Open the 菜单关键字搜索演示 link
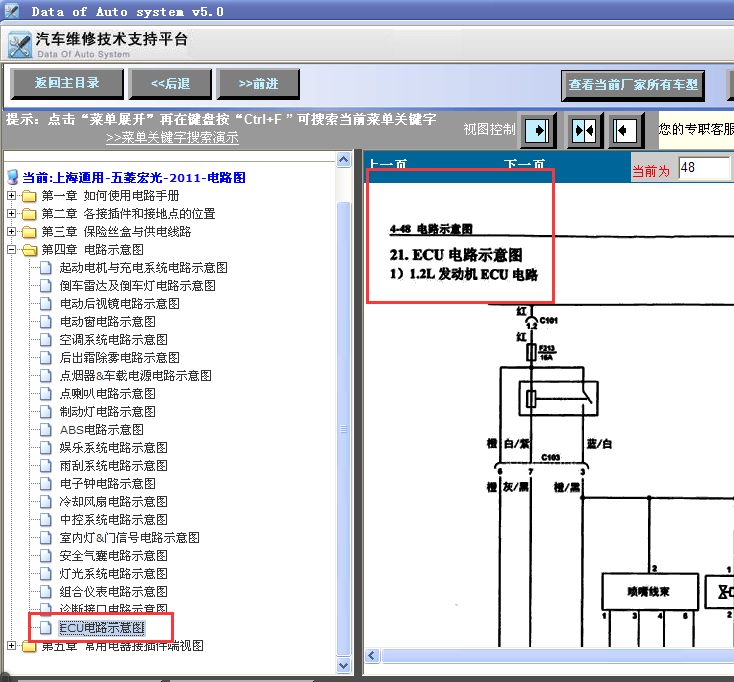The image size is (734, 682). point(172,138)
